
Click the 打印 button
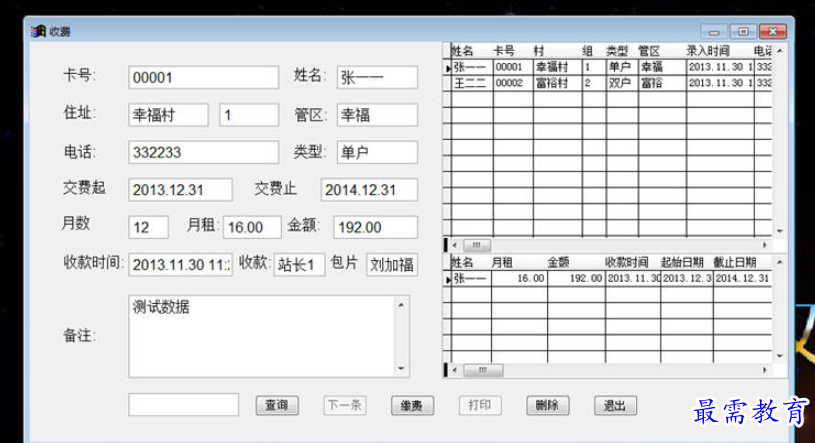click(480, 406)
